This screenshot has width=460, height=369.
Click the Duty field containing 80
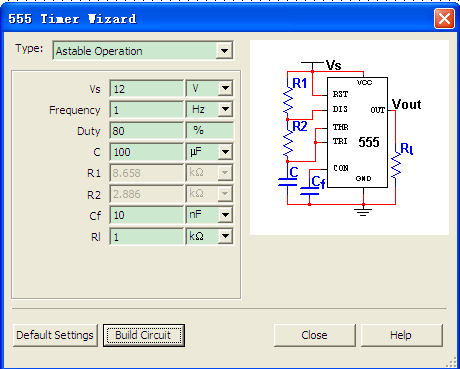click(x=147, y=131)
